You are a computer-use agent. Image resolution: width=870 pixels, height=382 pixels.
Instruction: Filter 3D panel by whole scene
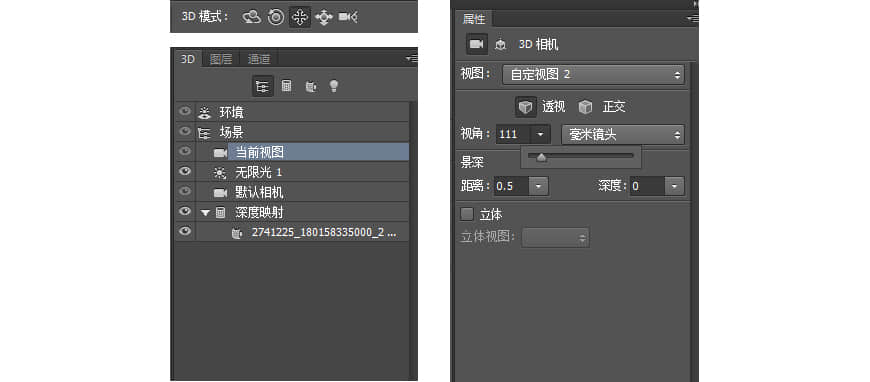[262, 86]
